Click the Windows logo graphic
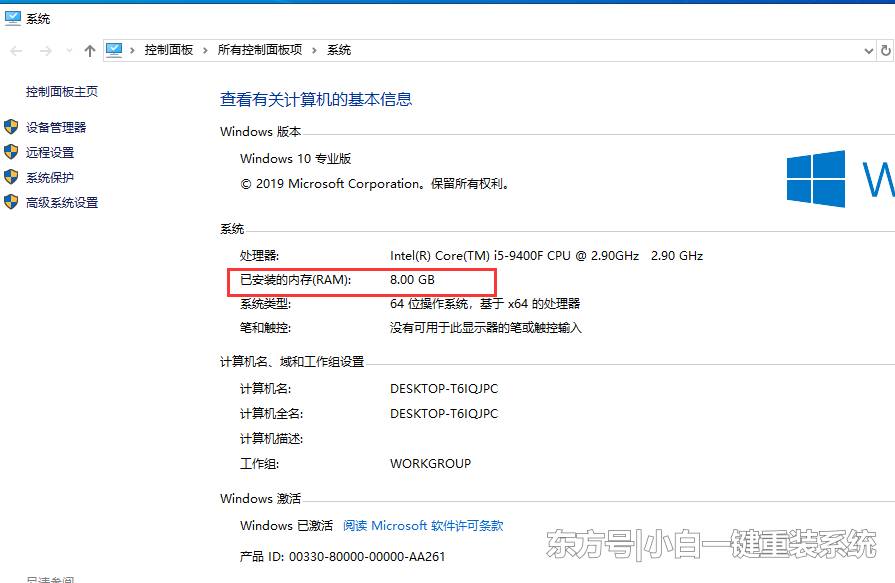 pyautogui.click(x=816, y=180)
